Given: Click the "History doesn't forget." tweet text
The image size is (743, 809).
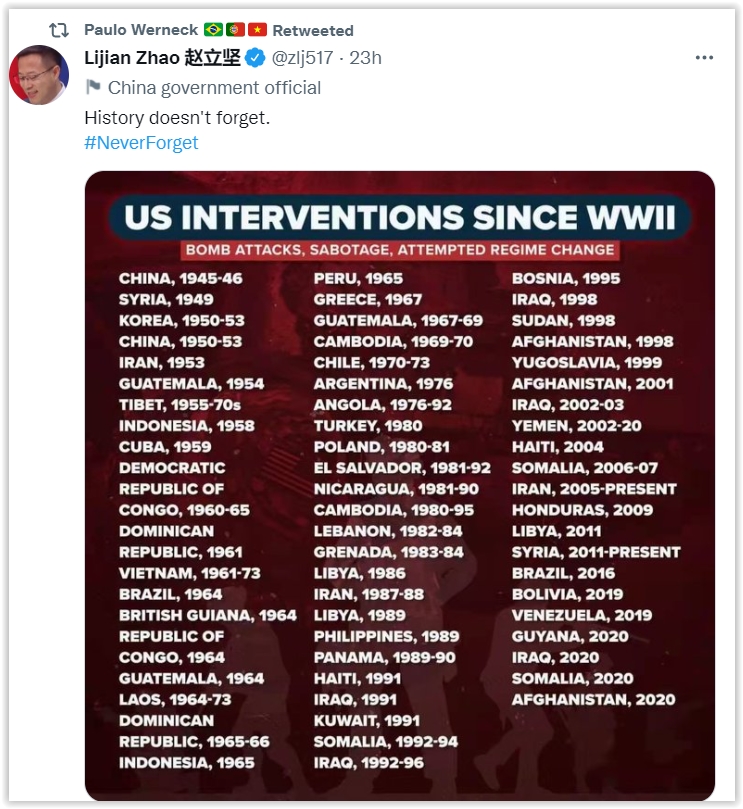Looking at the screenshot, I should 177,117.
